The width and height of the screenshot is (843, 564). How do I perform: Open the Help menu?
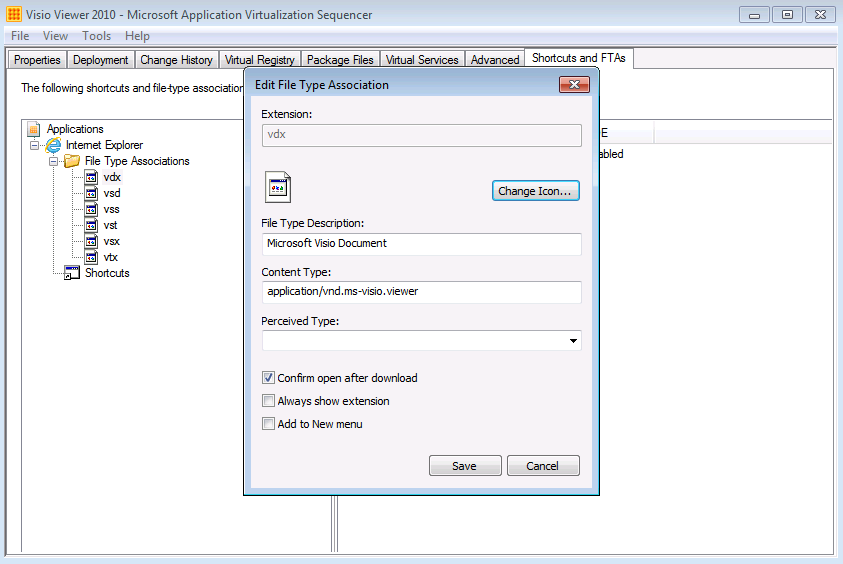137,36
